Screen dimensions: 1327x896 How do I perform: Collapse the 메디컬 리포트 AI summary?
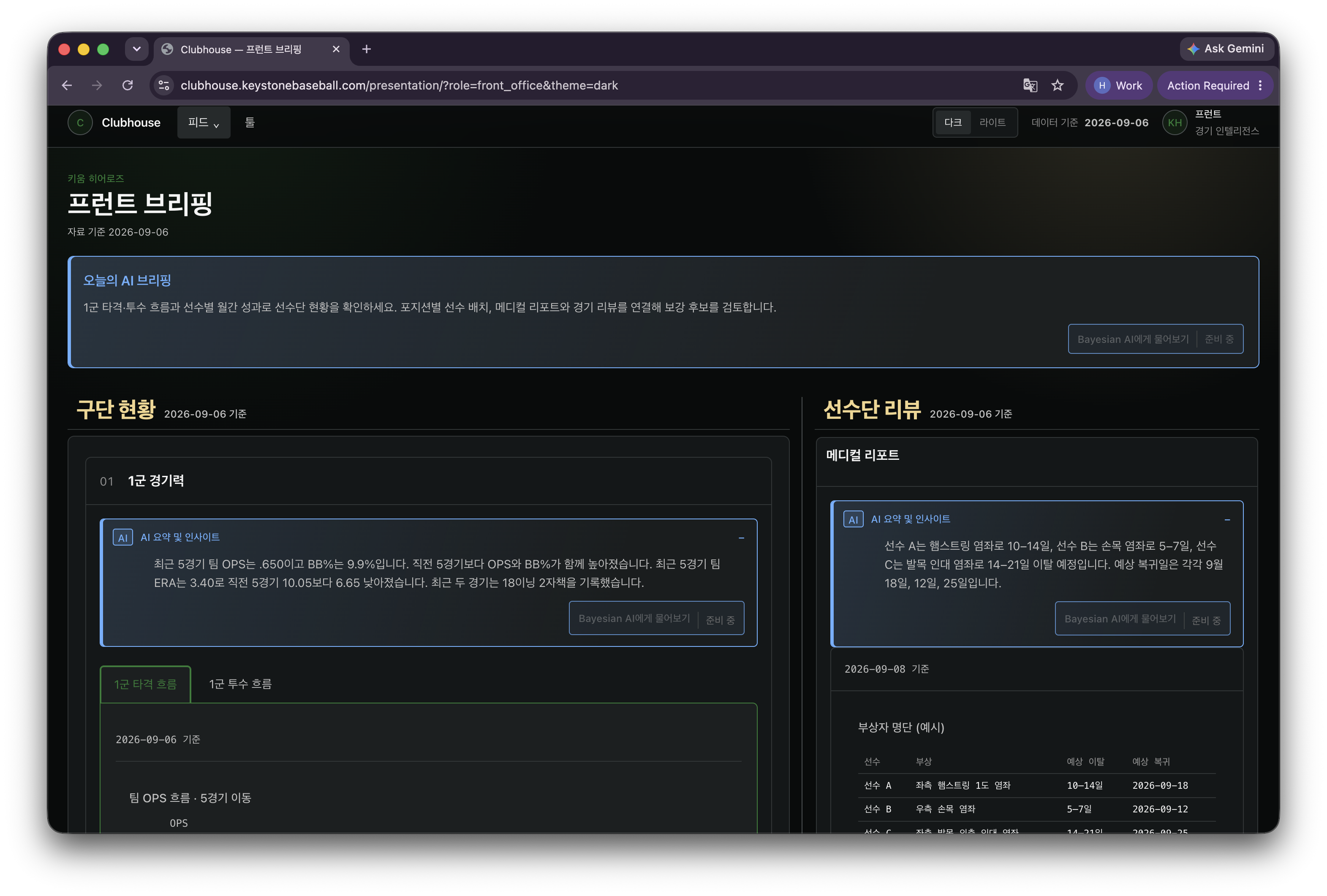1227,520
